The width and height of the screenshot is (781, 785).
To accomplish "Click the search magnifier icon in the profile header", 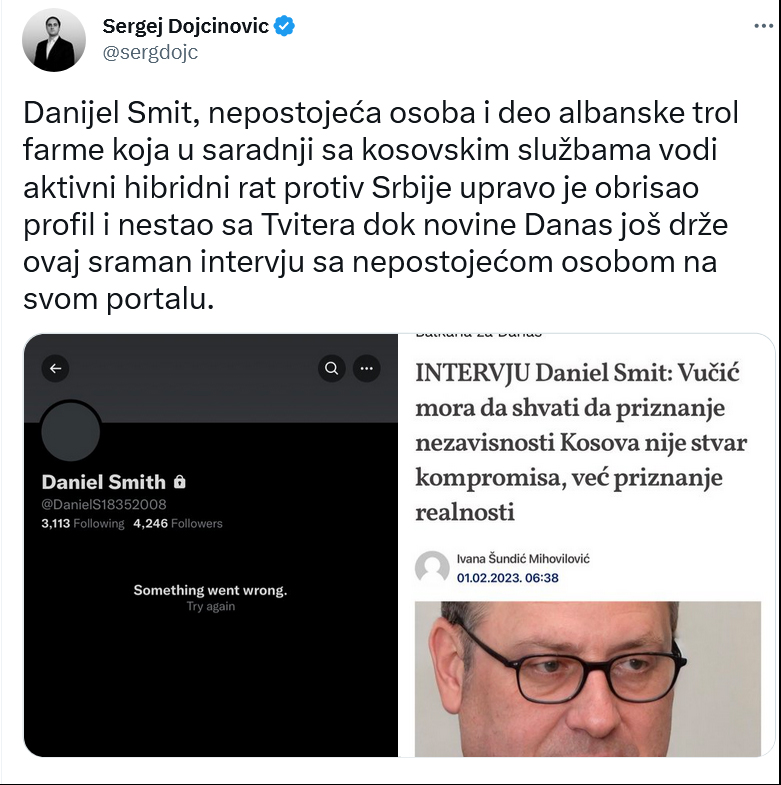I will coord(331,368).
